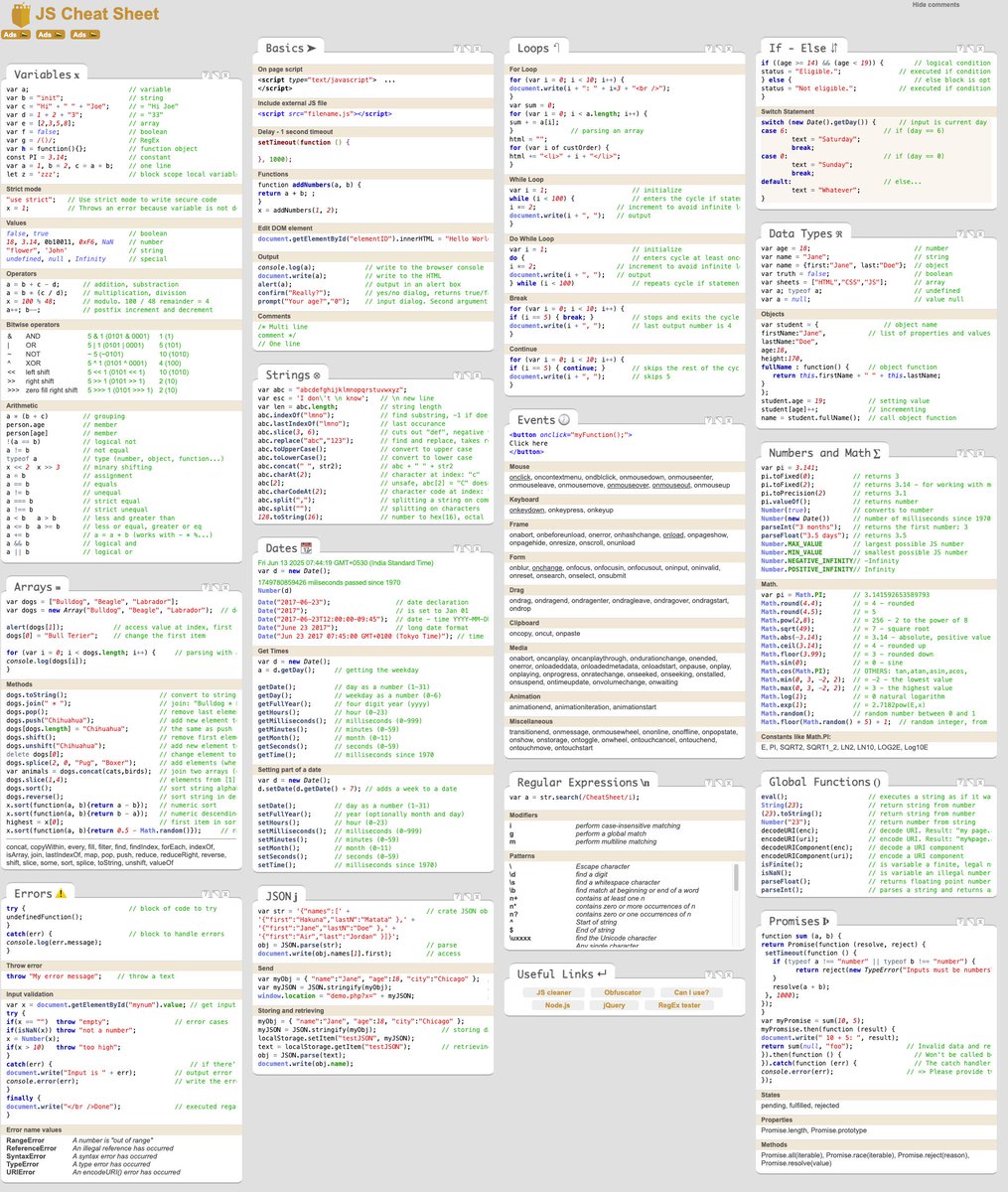Open the JS cleaner link
The height and width of the screenshot is (1192, 1008).
coord(553,992)
